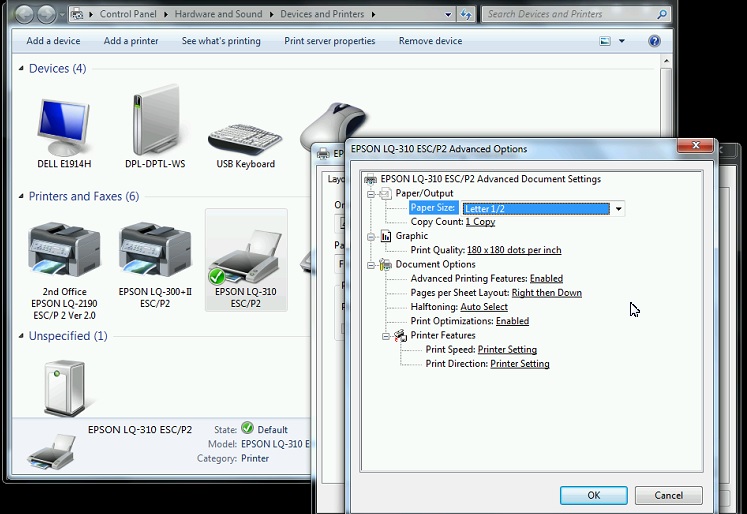Click Print Speed Printer Setting value
The height and width of the screenshot is (514, 747).
pyautogui.click(x=507, y=350)
